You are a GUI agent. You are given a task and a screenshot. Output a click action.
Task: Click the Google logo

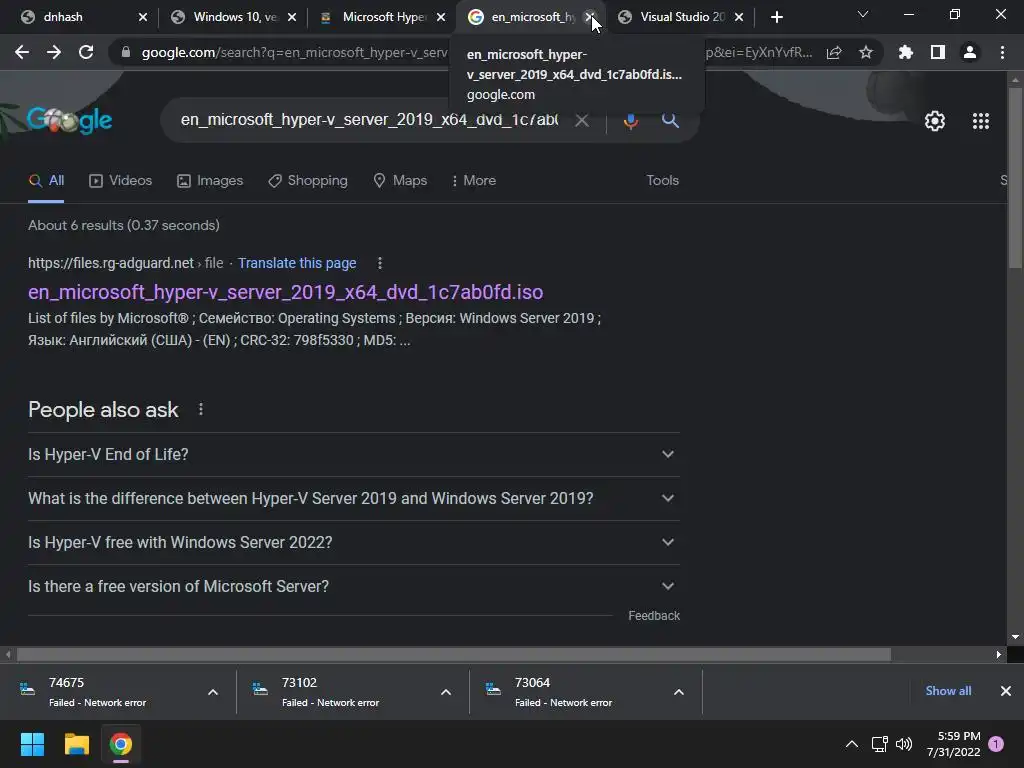pos(69,120)
